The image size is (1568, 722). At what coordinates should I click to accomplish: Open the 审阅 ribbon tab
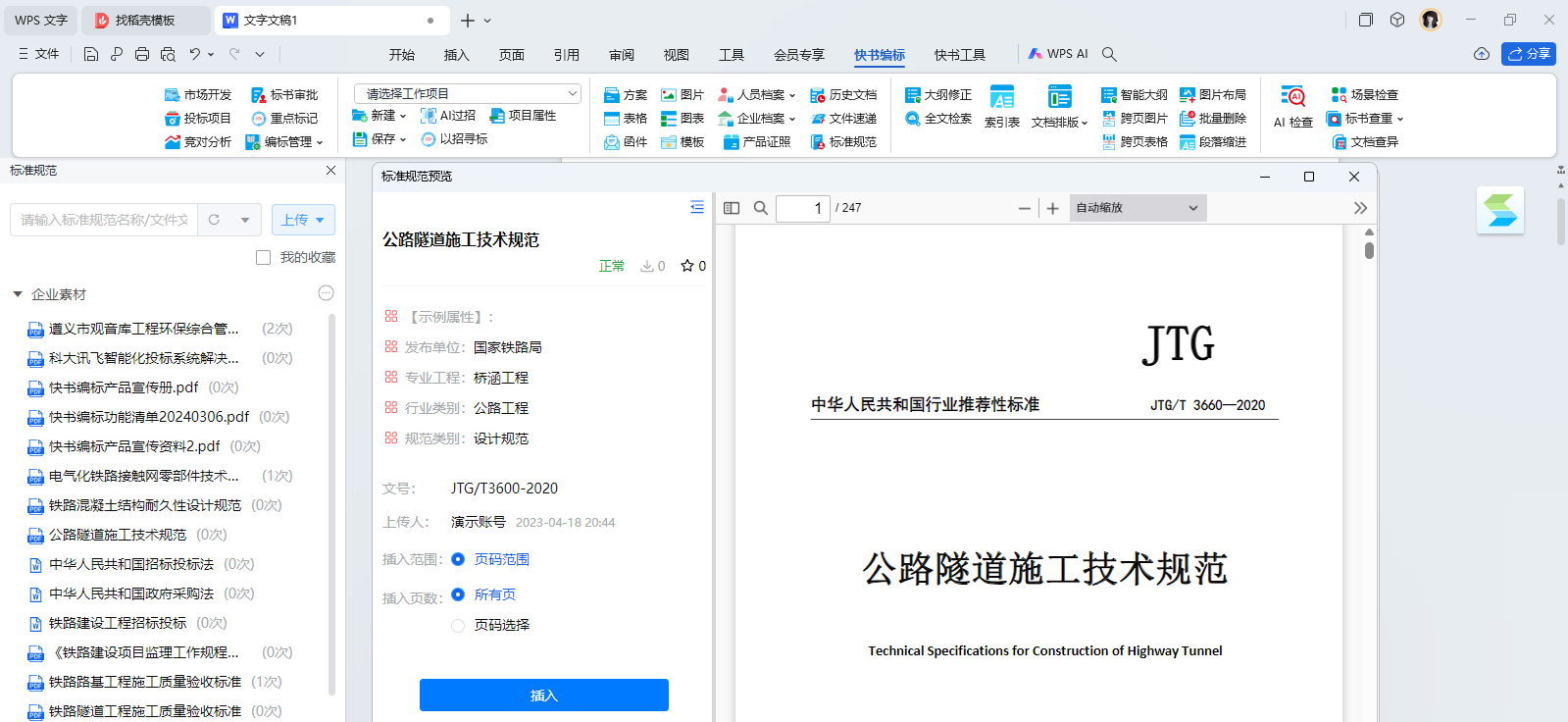click(622, 55)
